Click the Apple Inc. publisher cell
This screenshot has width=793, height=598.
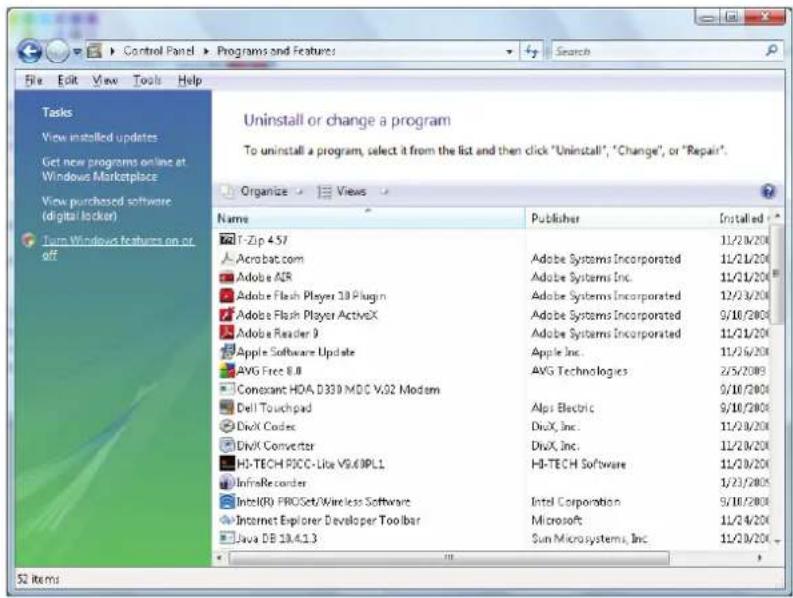(x=556, y=352)
